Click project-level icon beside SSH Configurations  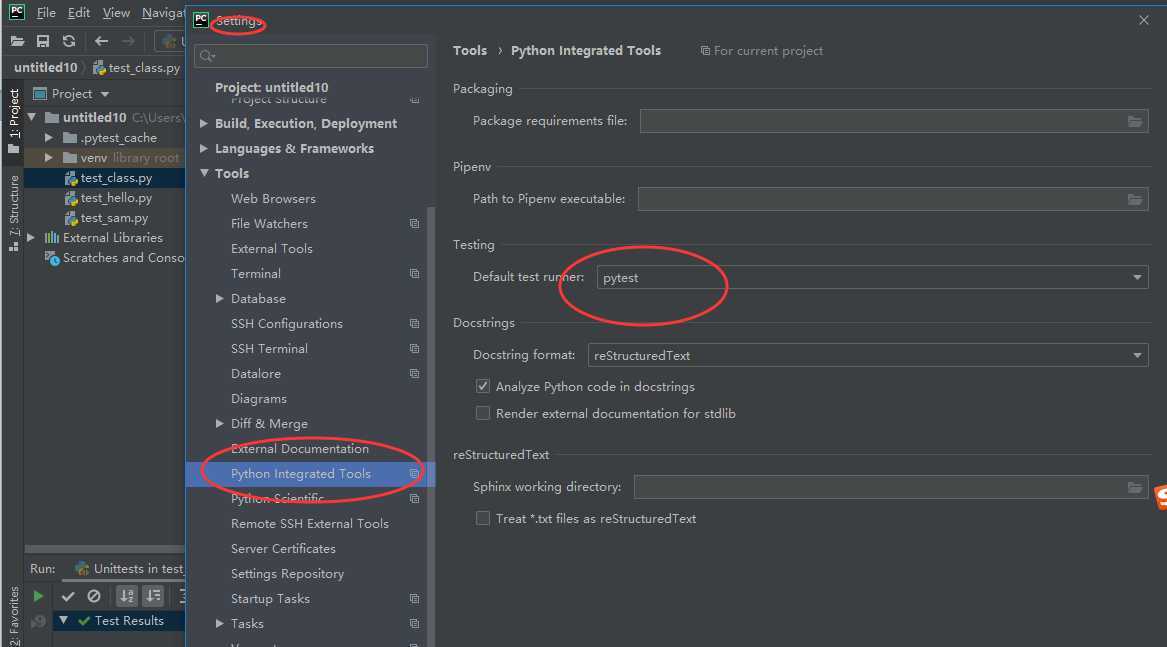coord(415,323)
